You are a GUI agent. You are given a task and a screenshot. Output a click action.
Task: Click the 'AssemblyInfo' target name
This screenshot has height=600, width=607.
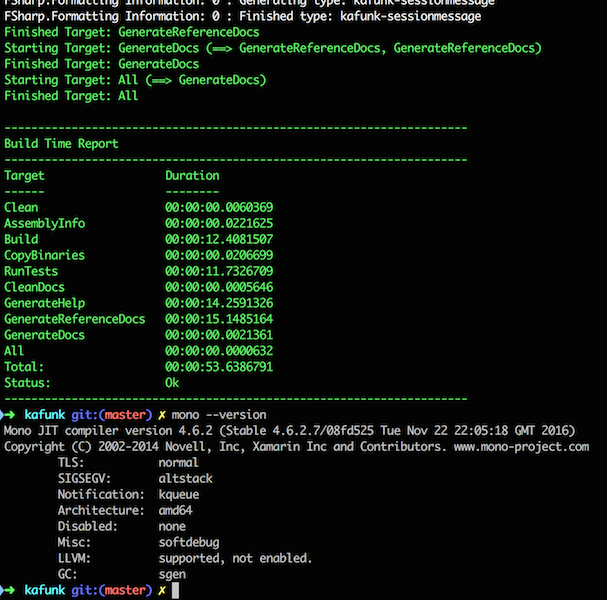tap(45, 223)
